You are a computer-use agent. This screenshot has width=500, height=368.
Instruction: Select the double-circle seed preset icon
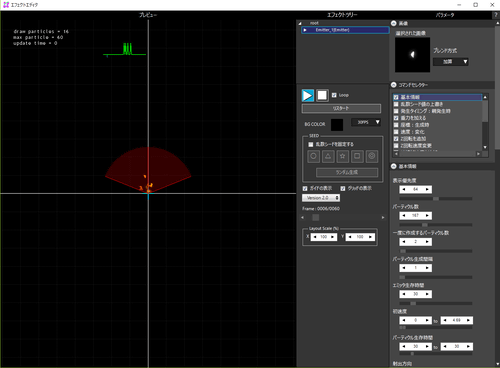[x=372, y=156]
